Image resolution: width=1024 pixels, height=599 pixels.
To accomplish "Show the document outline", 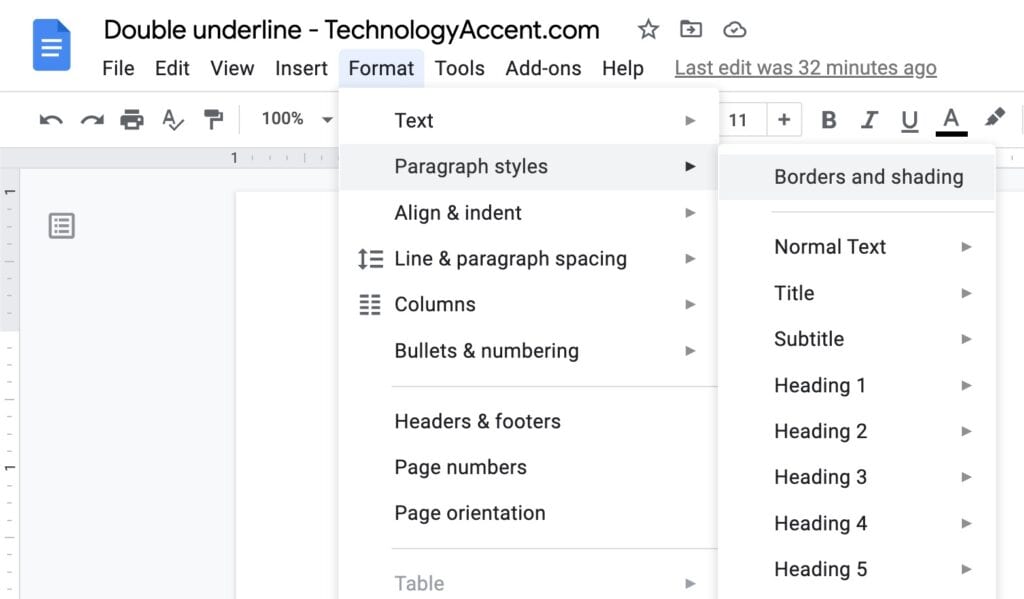I will [61, 226].
